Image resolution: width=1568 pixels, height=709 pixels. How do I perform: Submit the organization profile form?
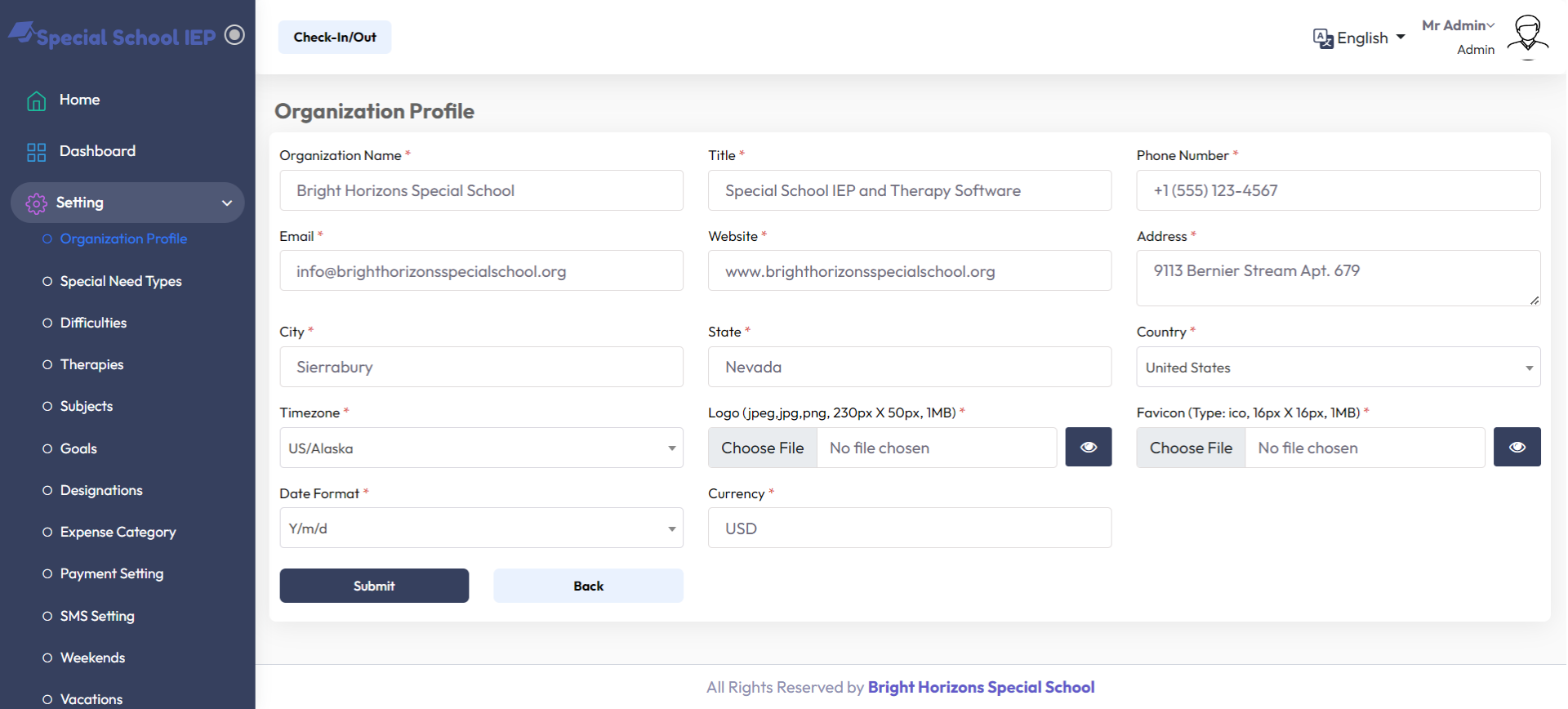(x=374, y=586)
